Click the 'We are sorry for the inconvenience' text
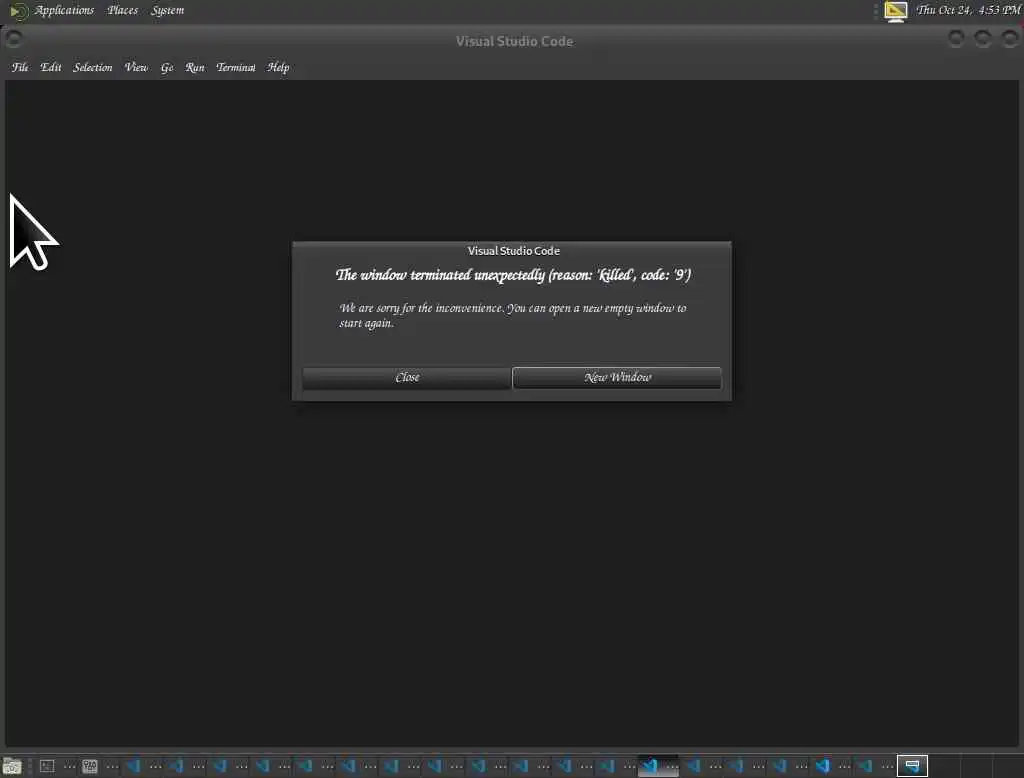Image resolution: width=1024 pixels, height=778 pixels. click(513, 315)
